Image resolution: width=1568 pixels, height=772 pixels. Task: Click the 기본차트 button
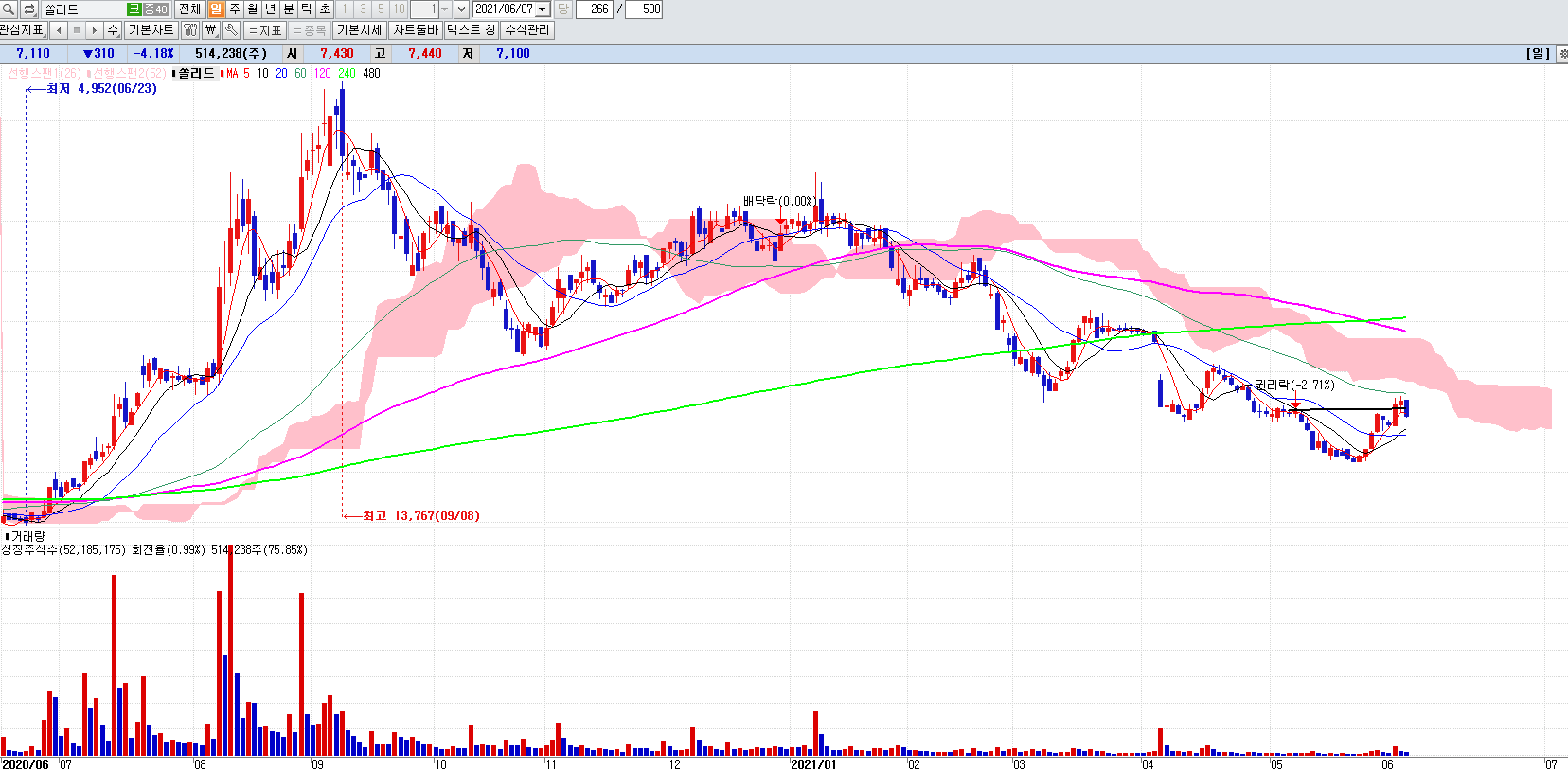click(x=151, y=30)
